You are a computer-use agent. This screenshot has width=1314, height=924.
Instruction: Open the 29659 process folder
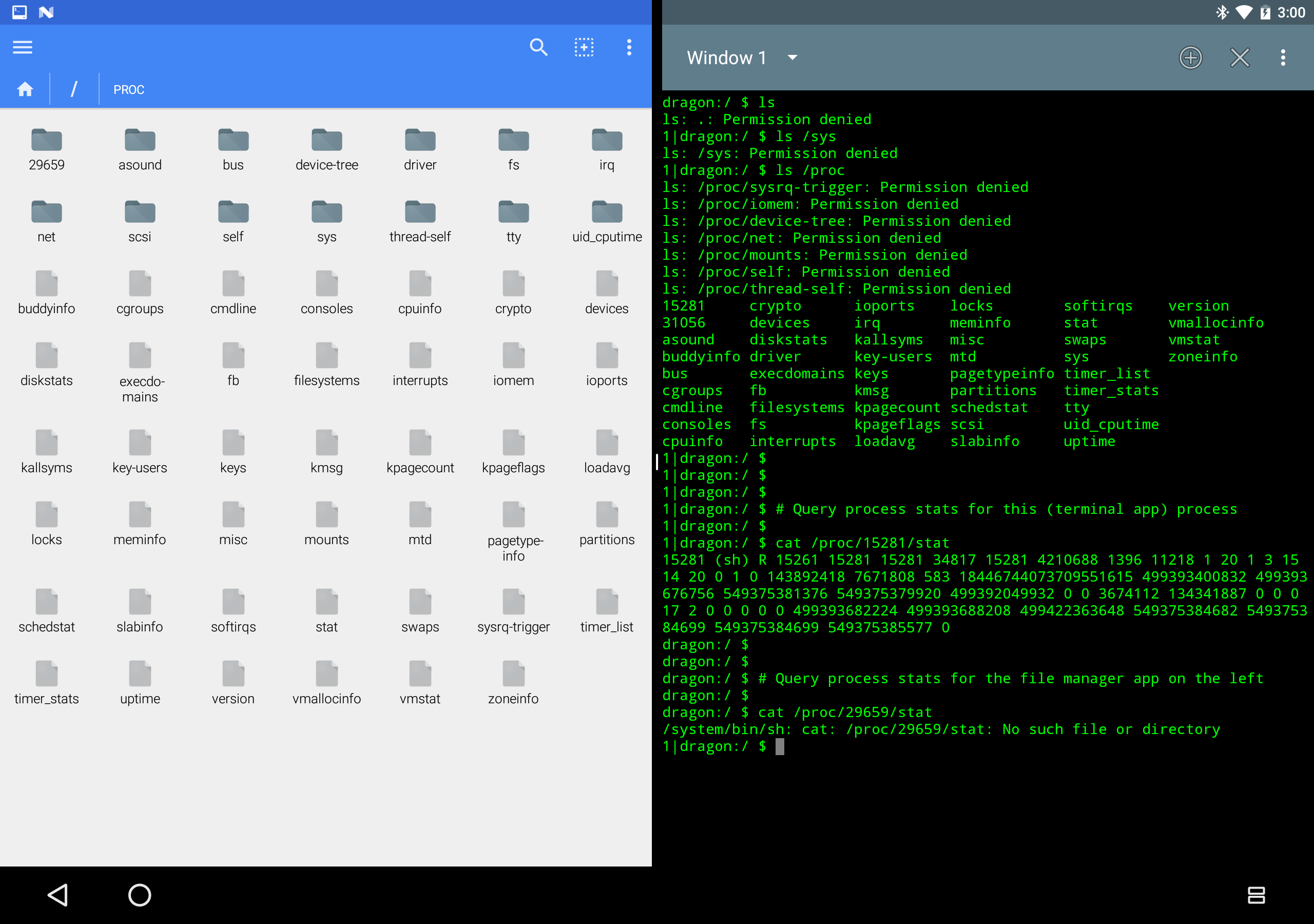click(x=46, y=149)
